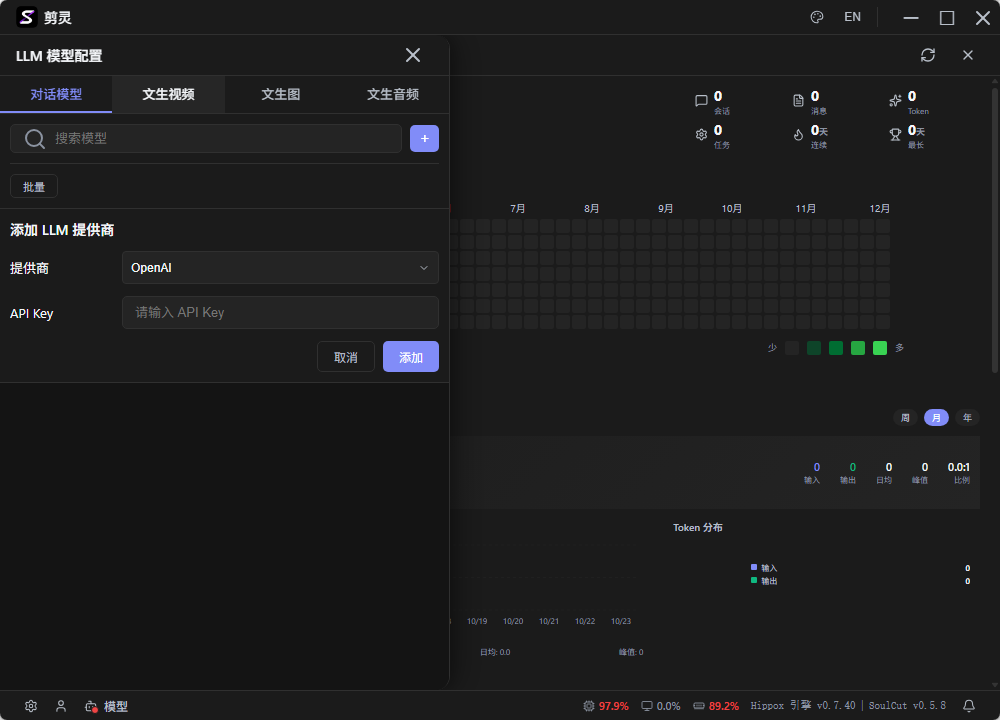
Task: Confirm with the 添加 button
Action: 411,357
